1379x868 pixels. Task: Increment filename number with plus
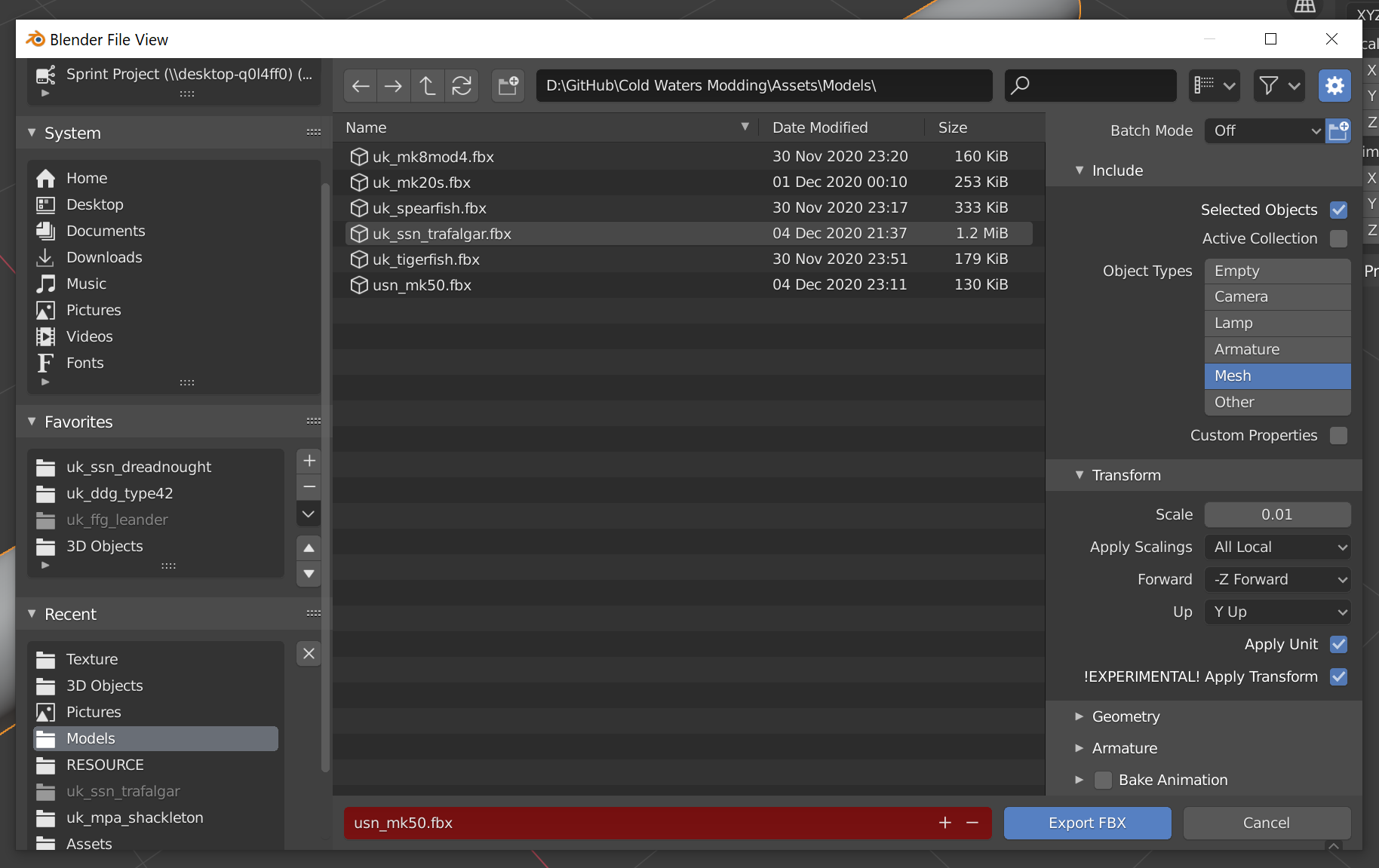pyautogui.click(x=945, y=823)
